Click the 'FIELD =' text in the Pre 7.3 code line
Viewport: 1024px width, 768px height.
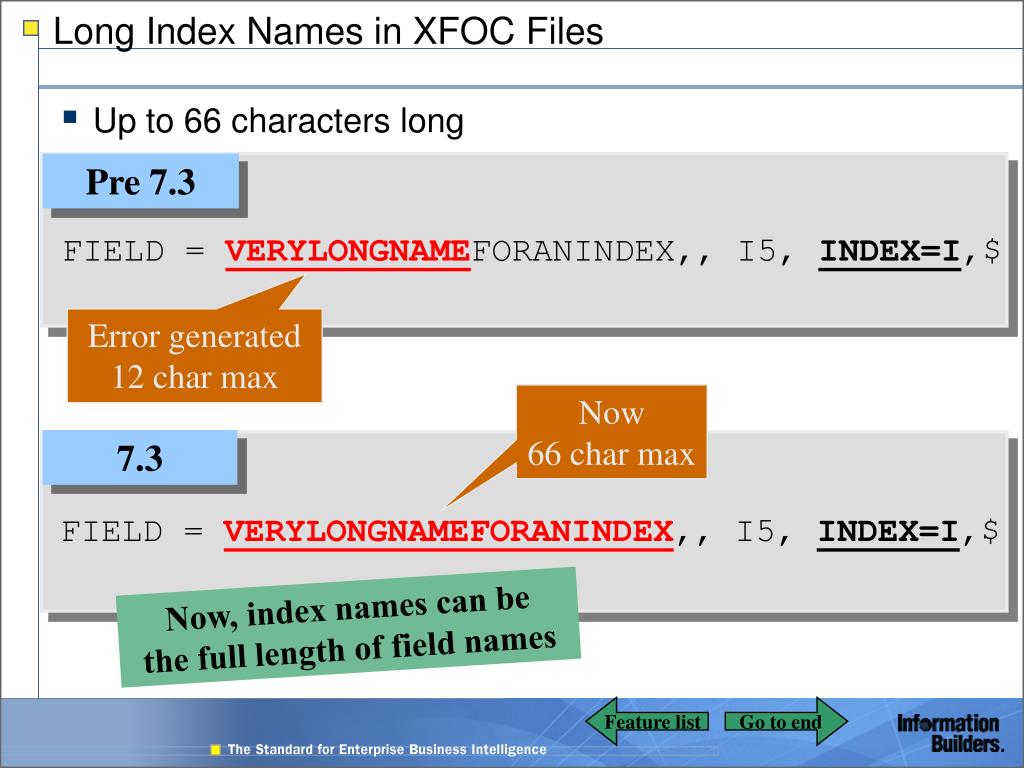(134, 251)
